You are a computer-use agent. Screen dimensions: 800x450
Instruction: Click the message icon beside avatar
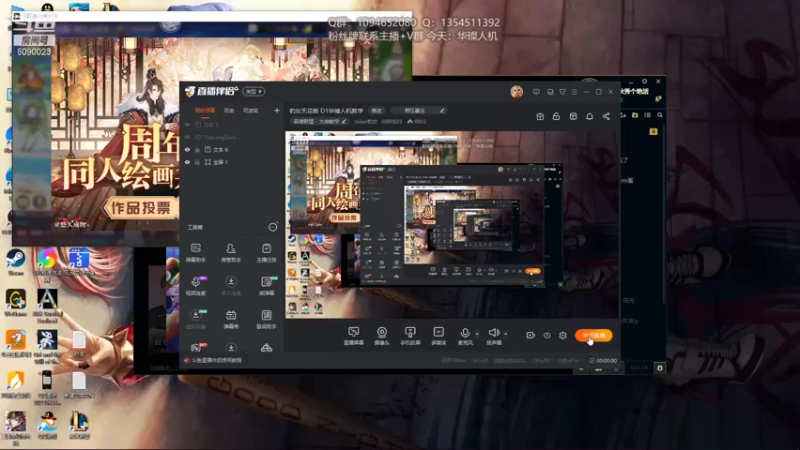pos(536,92)
